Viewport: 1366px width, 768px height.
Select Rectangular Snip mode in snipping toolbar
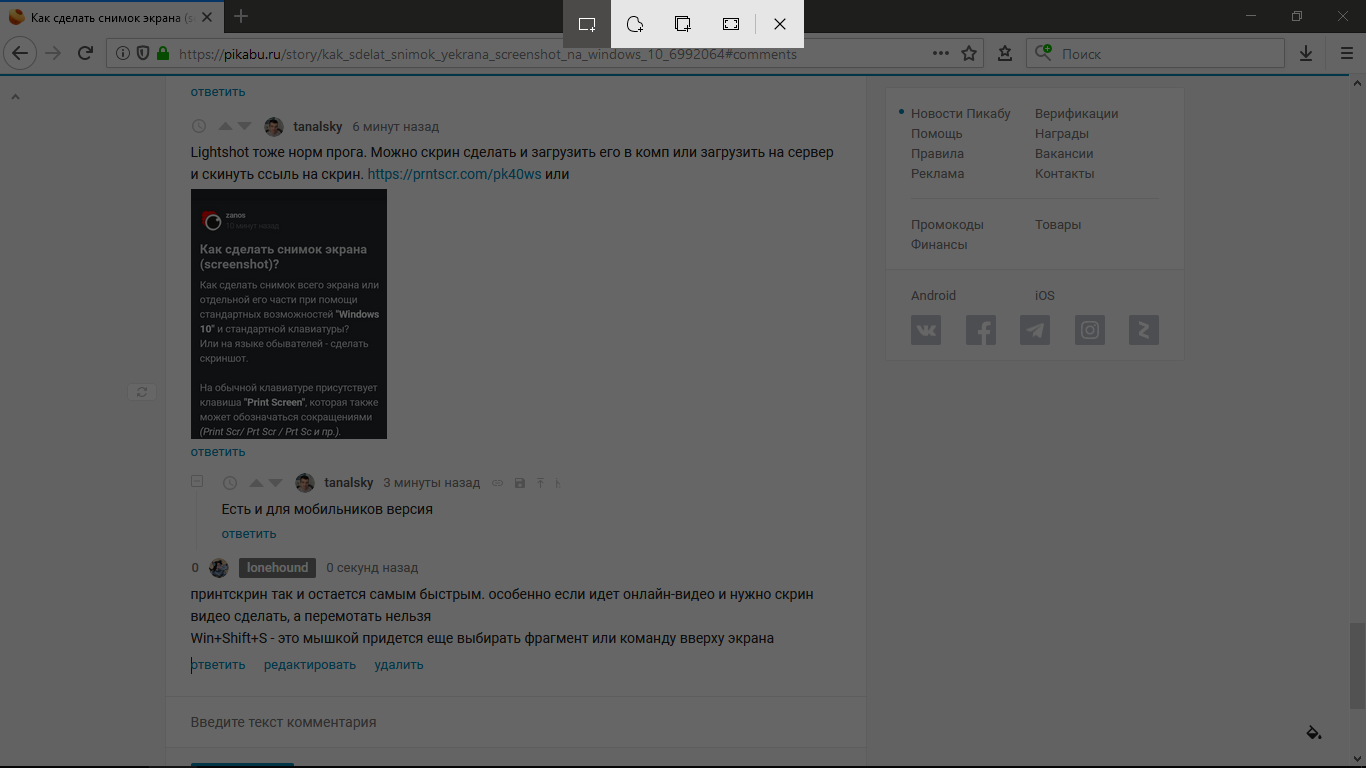pyautogui.click(x=587, y=24)
